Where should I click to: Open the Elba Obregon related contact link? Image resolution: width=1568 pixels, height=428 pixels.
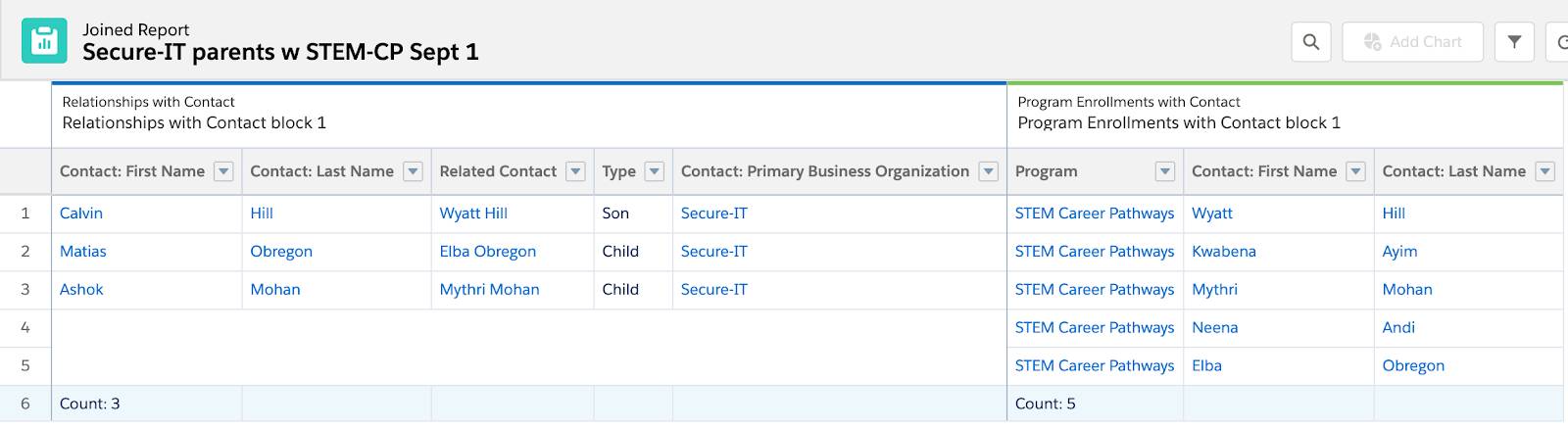click(x=488, y=252)
